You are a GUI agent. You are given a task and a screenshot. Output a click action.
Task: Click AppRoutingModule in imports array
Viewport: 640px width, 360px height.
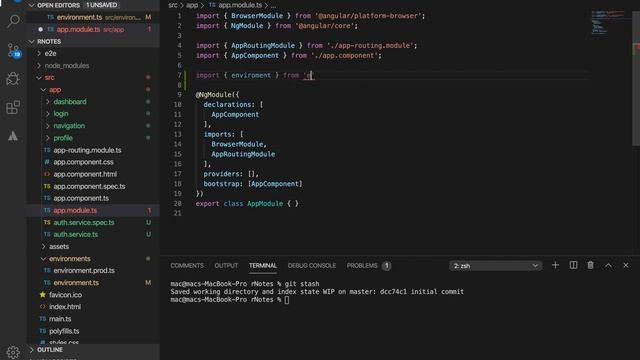pos(243,154)
